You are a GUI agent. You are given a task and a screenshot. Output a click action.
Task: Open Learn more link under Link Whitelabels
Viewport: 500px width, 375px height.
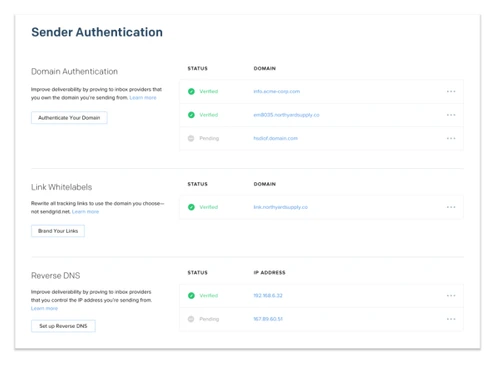tap(85, 212)
